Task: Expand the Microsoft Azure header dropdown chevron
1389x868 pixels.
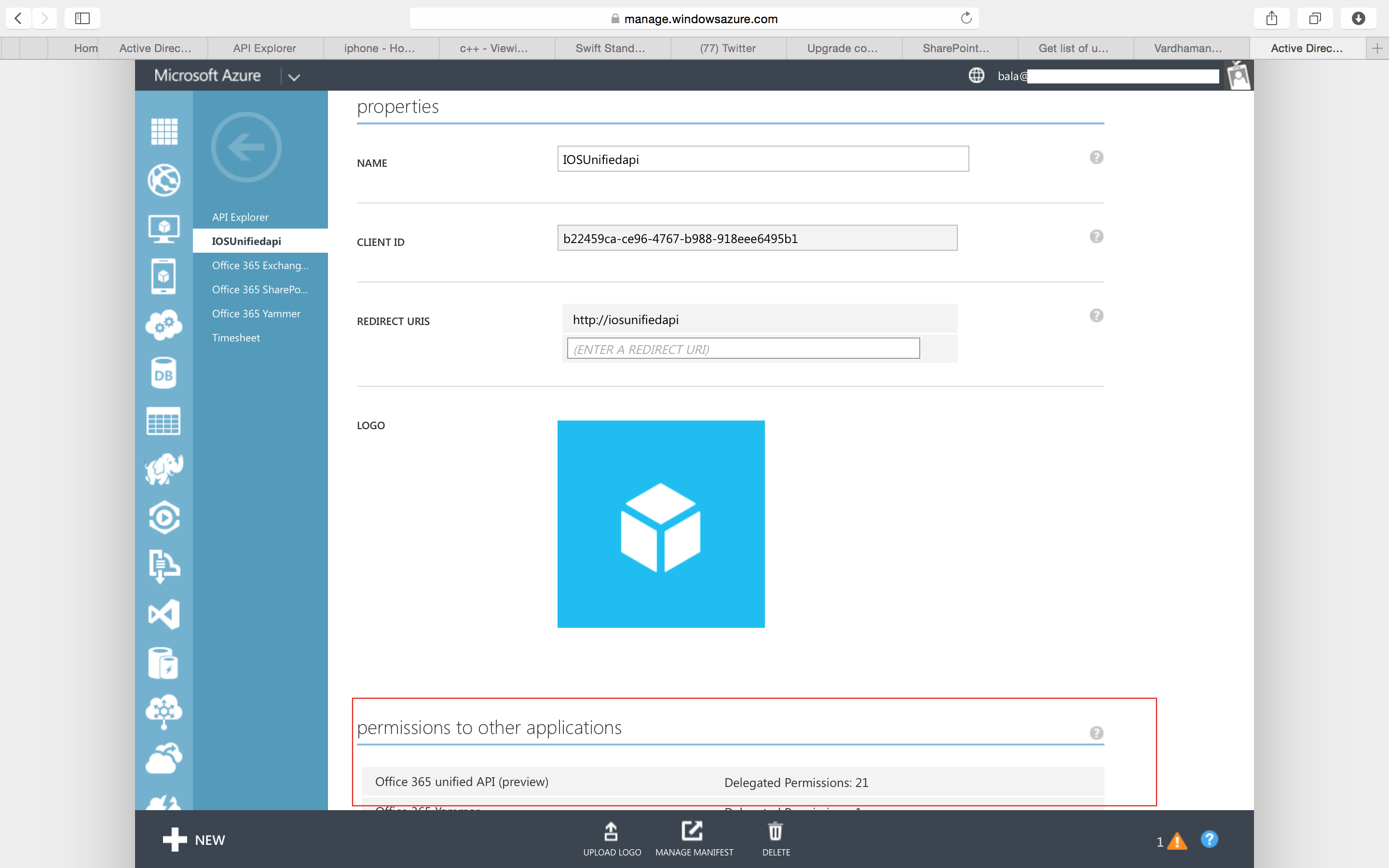Action: point(294,77)
